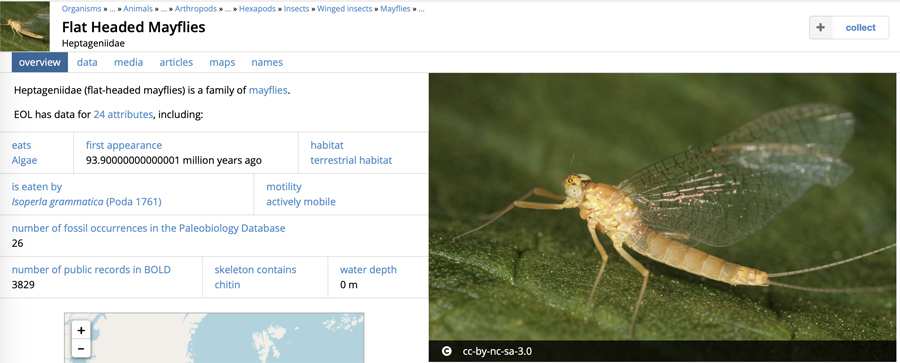Open the Organisms breadcrumb link
The width and height of the screenshot is (900, 363).
[x=82, y=9]
